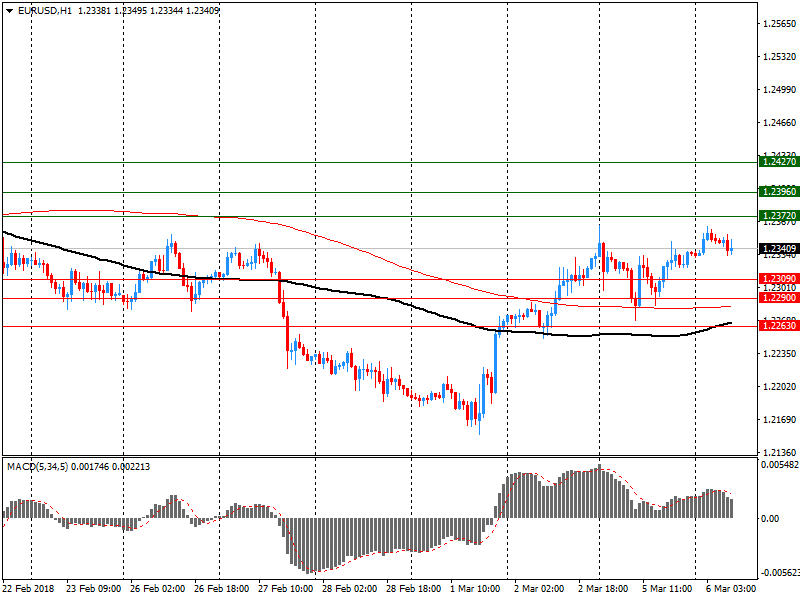Screen dimensions: 800x600
Task: Click the 1.25320 price scale value
Action: [x=780, y=57]
